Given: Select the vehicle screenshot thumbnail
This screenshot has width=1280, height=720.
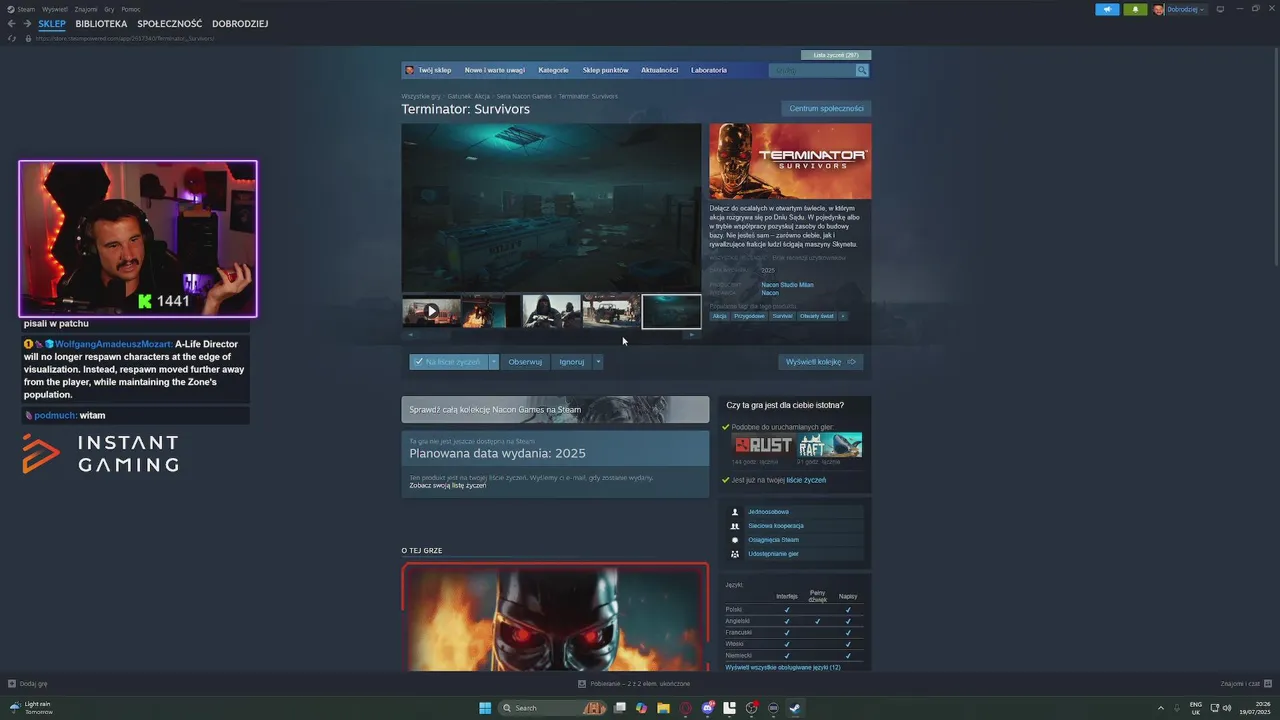Looking at the screenshot, I should click(x=611, y=311).
